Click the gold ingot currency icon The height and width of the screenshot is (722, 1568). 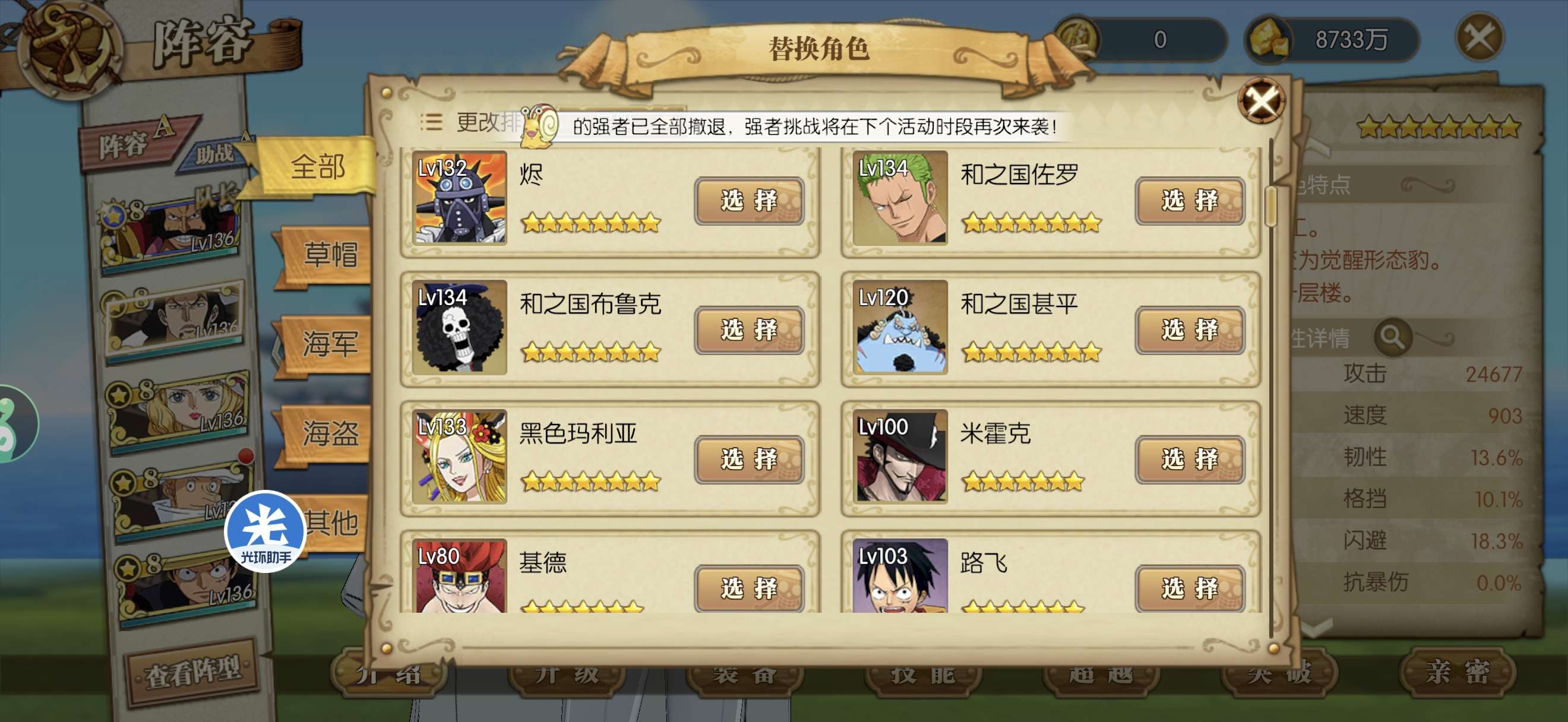point(1269,39)
